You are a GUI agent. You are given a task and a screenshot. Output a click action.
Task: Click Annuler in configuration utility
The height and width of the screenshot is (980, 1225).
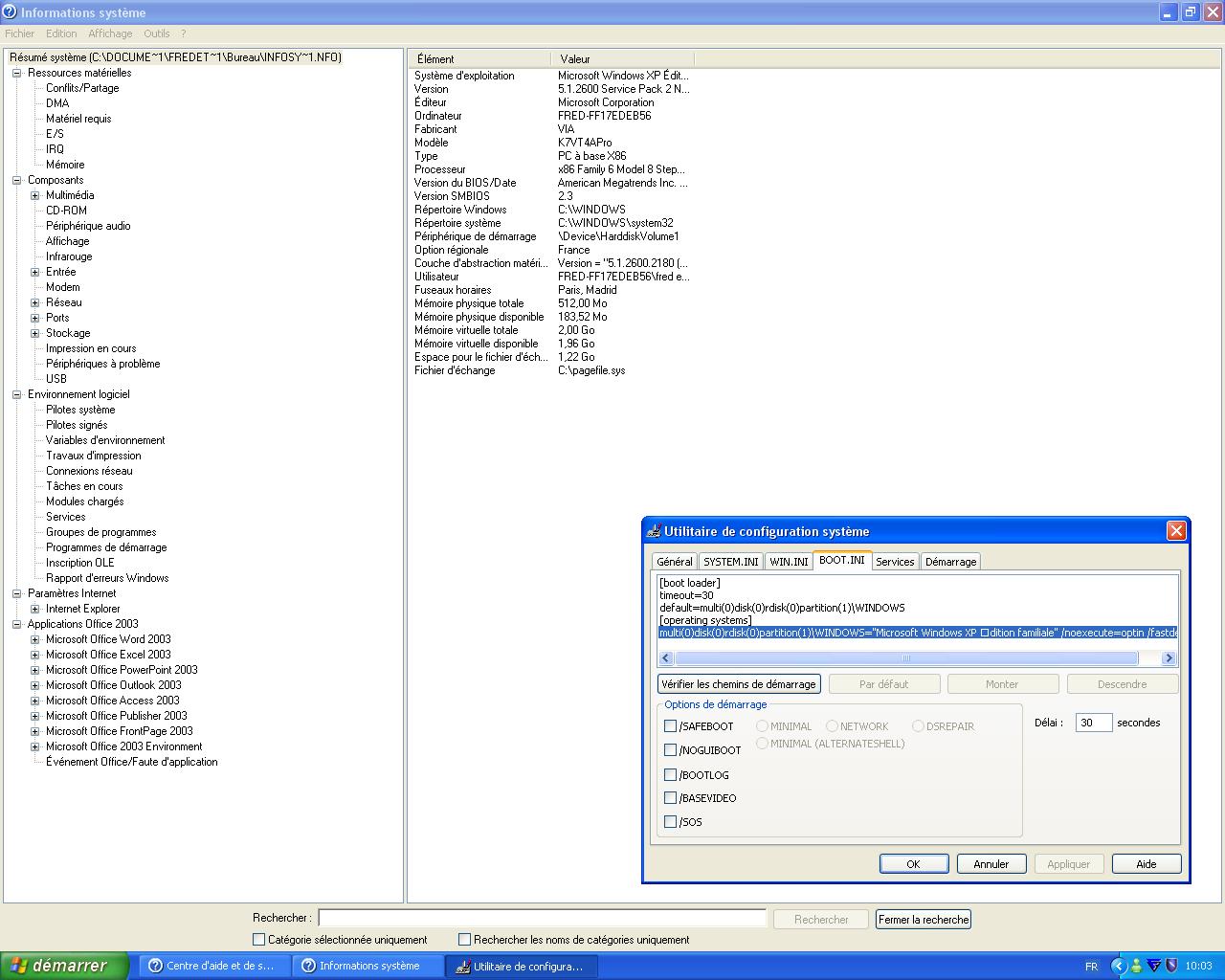(991, 864)
